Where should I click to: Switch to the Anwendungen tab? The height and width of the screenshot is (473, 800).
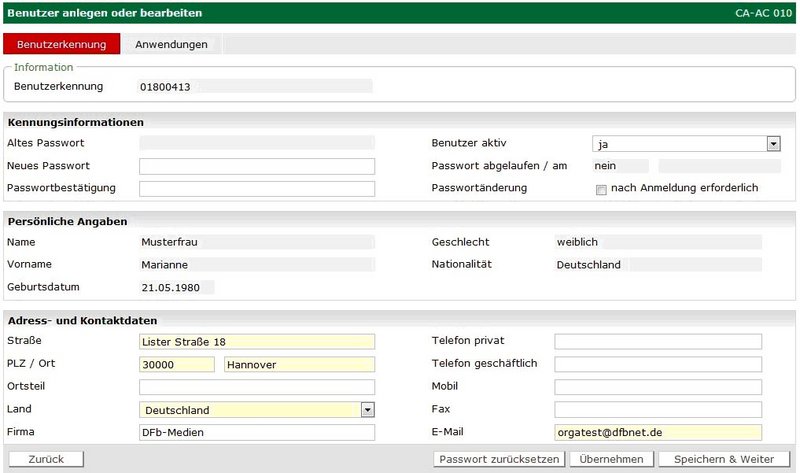tap(171, 45)
